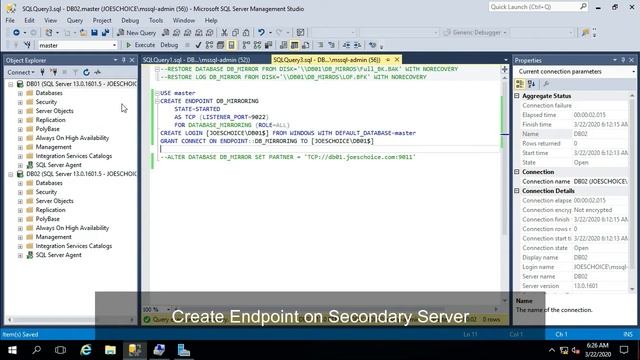Collapse the DB02 server node
Image resolution: width=640 pixels, height=360 pixels.
(11, 174)
